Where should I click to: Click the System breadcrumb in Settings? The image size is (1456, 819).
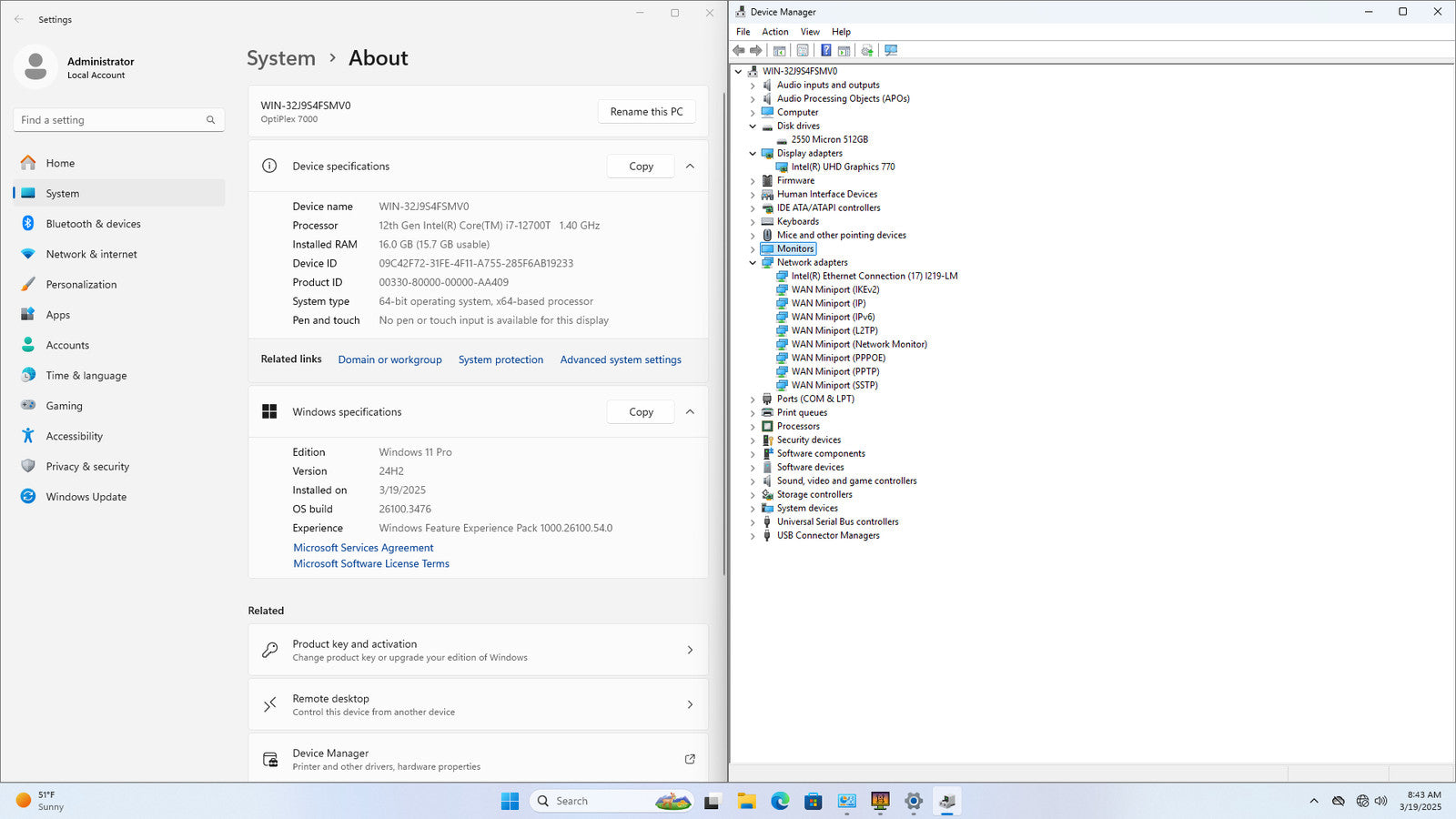(281, 58)
